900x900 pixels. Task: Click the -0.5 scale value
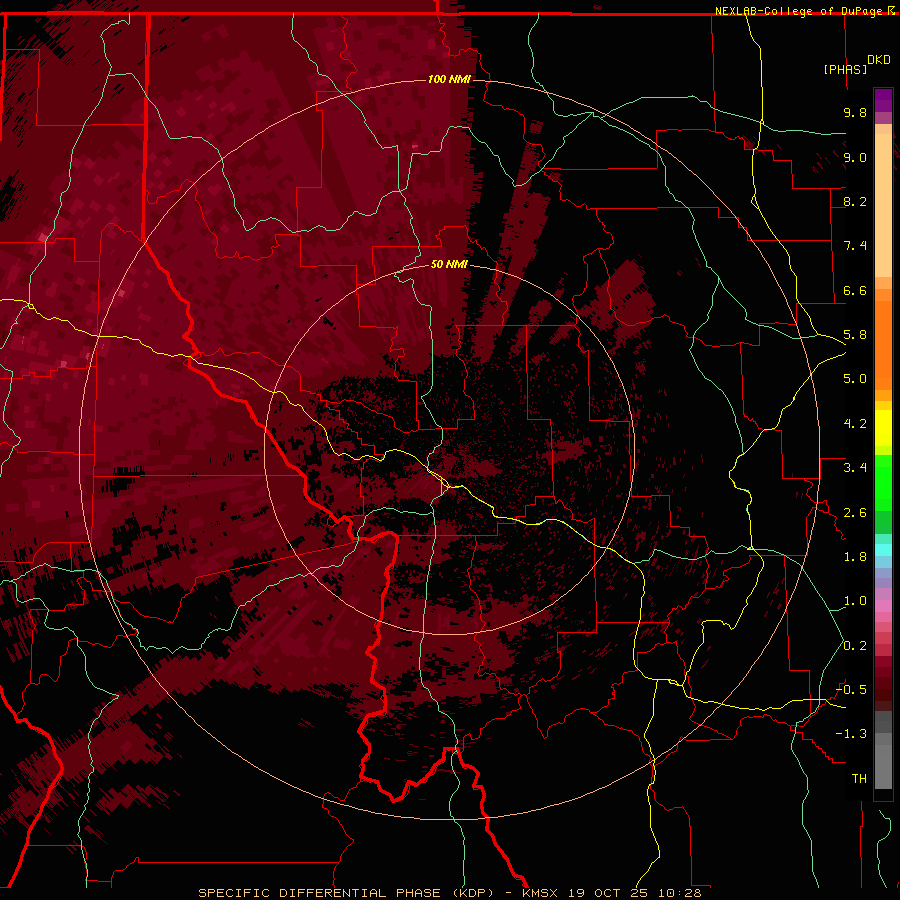(851, 690)
